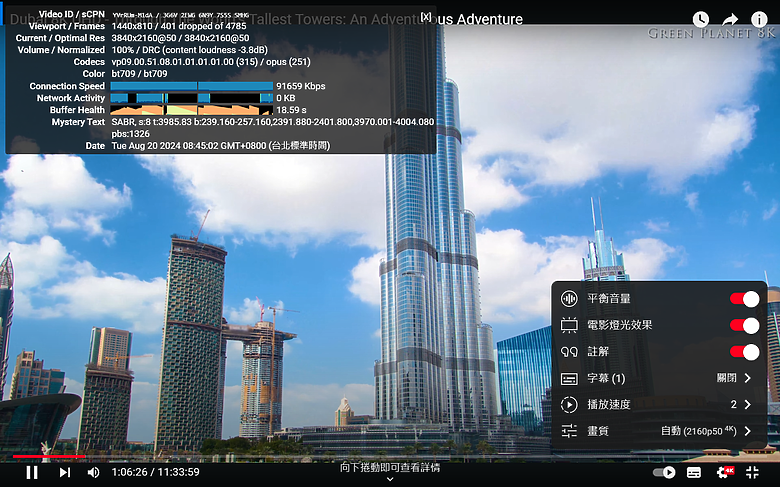Click the 畫質 sliders icon
Screen dimensions: 780x487
point(569,431)
